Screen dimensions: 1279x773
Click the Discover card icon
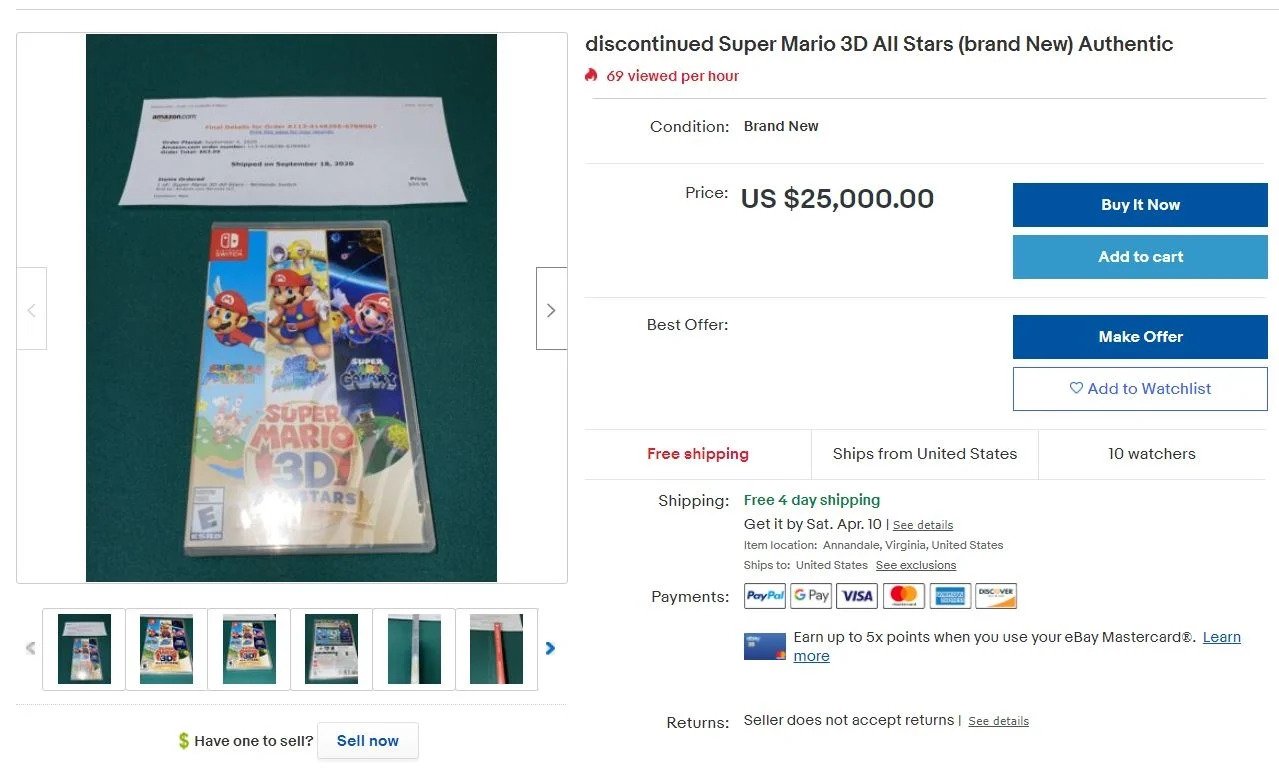coord(996,596)
